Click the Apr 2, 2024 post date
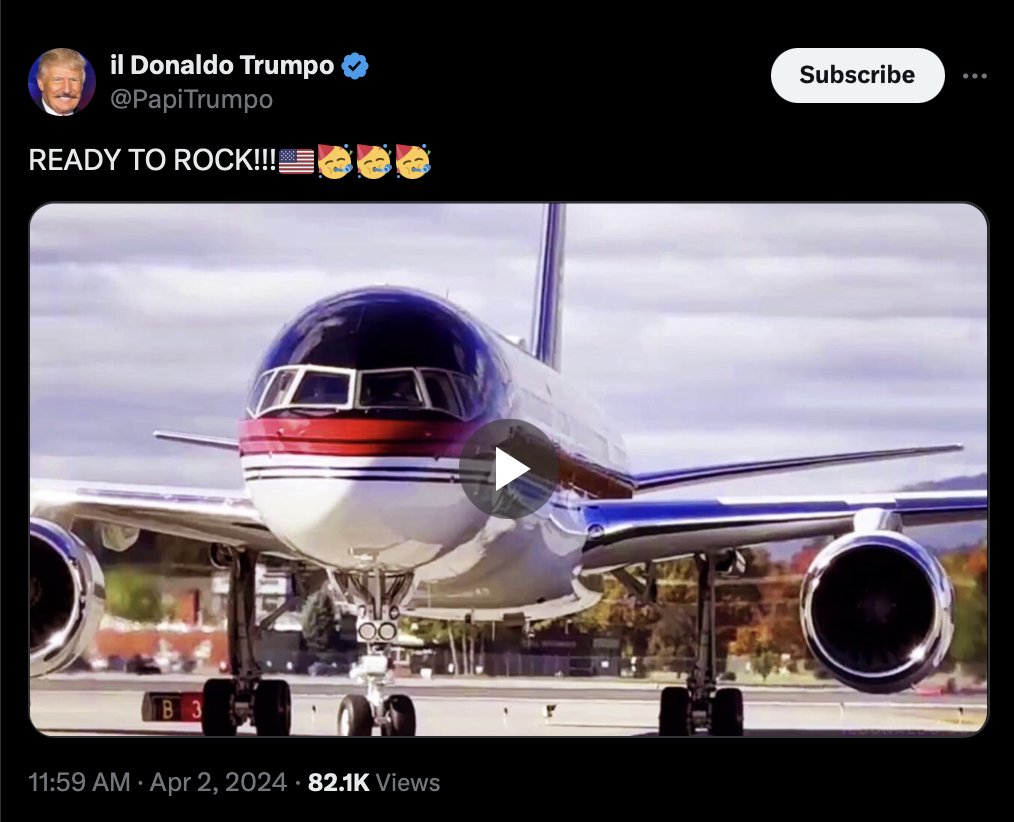This screenshot has width=1014, height=822. coord(217,782)
